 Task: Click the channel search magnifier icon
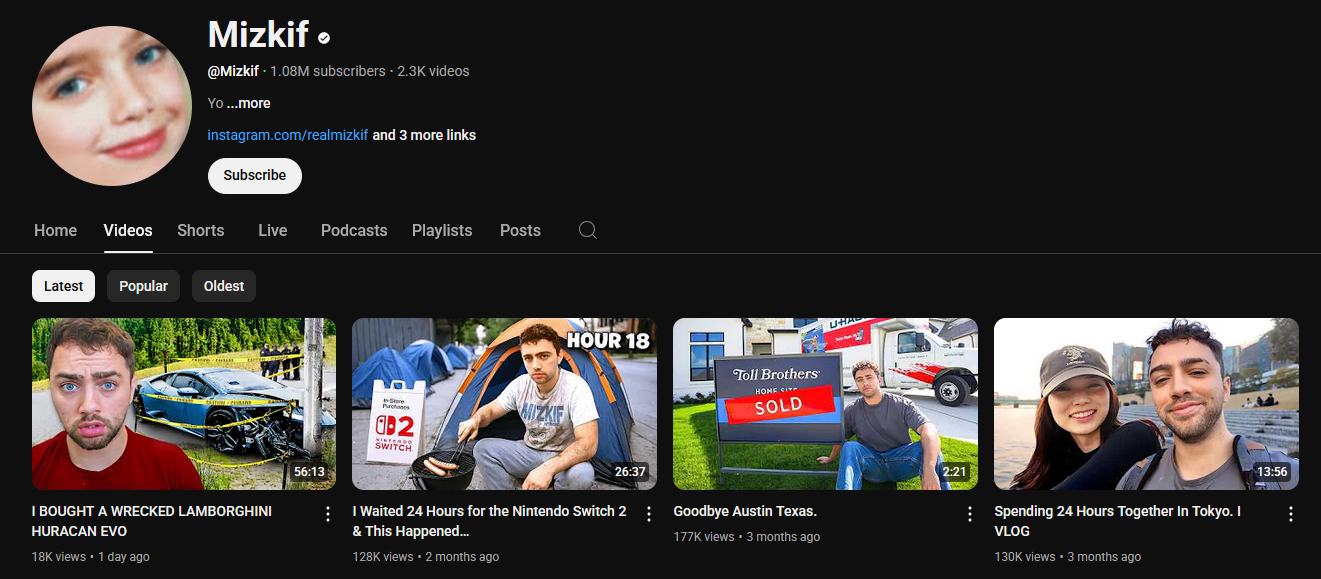588,230
